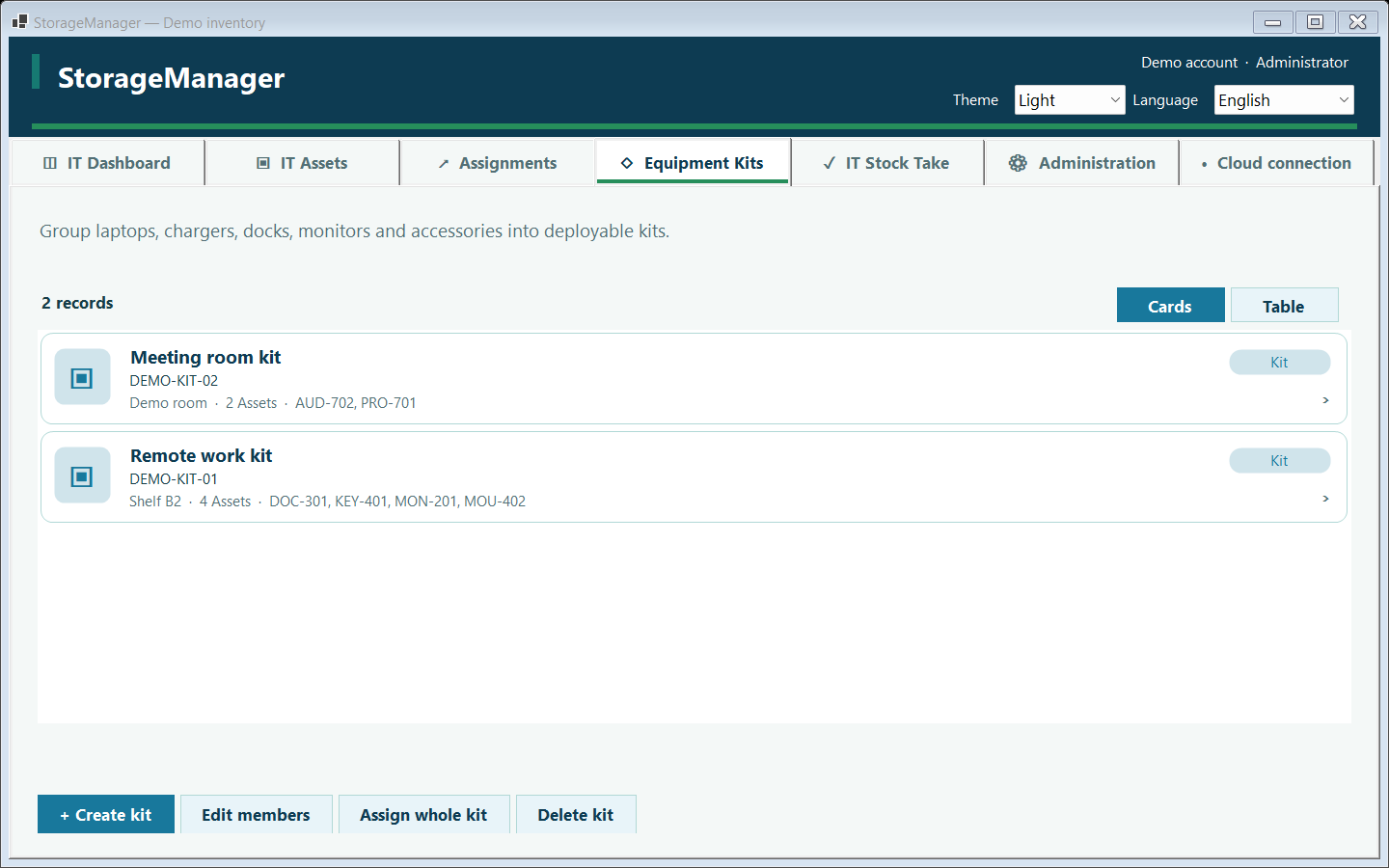Maximize the StorageManager window
Screen dimensions: 1389x868
click(x=1315, y=21)
